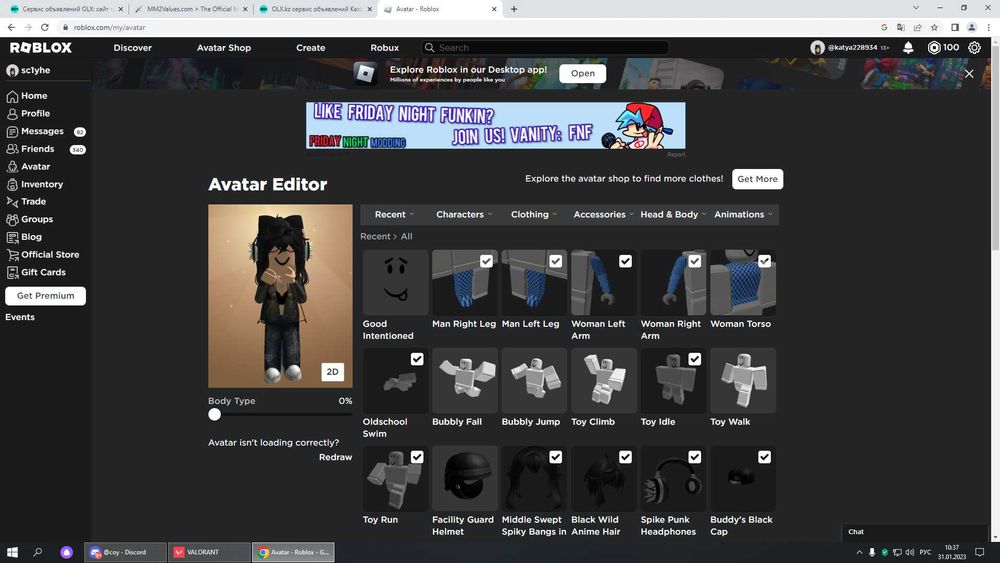This screenshot has width=1000, height=563.
Task: Uncheck the Man Right Leg item
Action: click(x=486, y=261)
